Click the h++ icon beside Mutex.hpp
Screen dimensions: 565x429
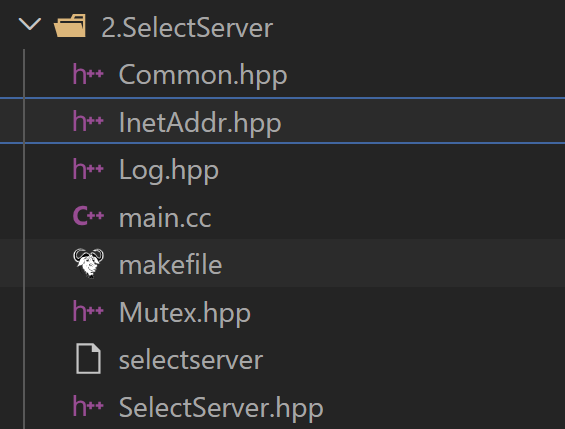point(88,312)
